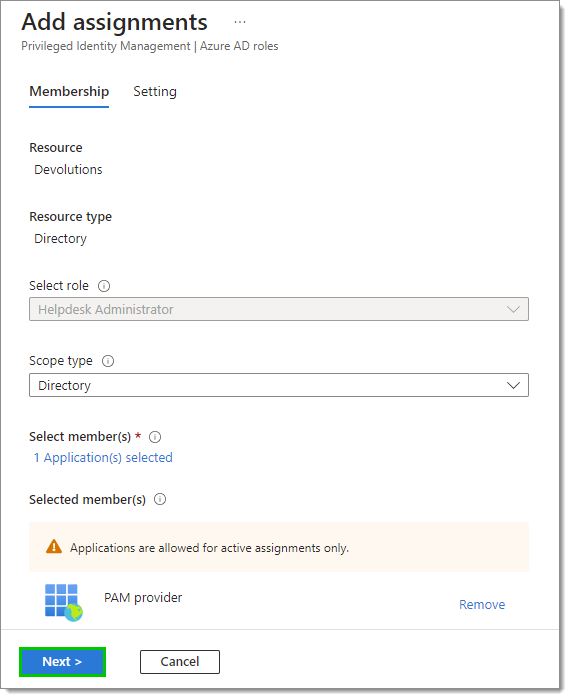Click the info icon next to Select role
The width and height of the screenshot is (570, 699).
104,286
